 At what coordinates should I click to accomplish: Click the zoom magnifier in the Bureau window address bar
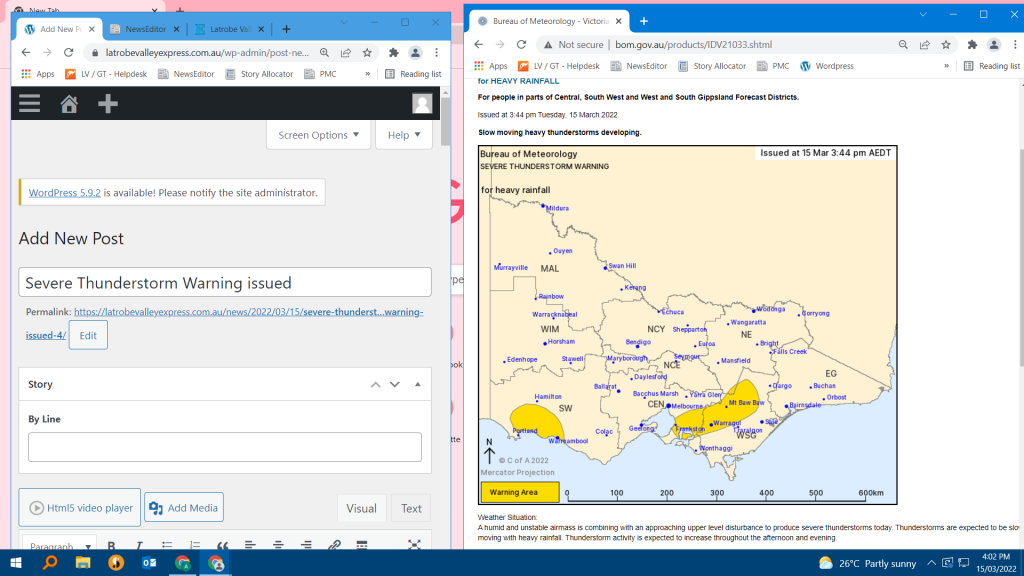point(903,44)
